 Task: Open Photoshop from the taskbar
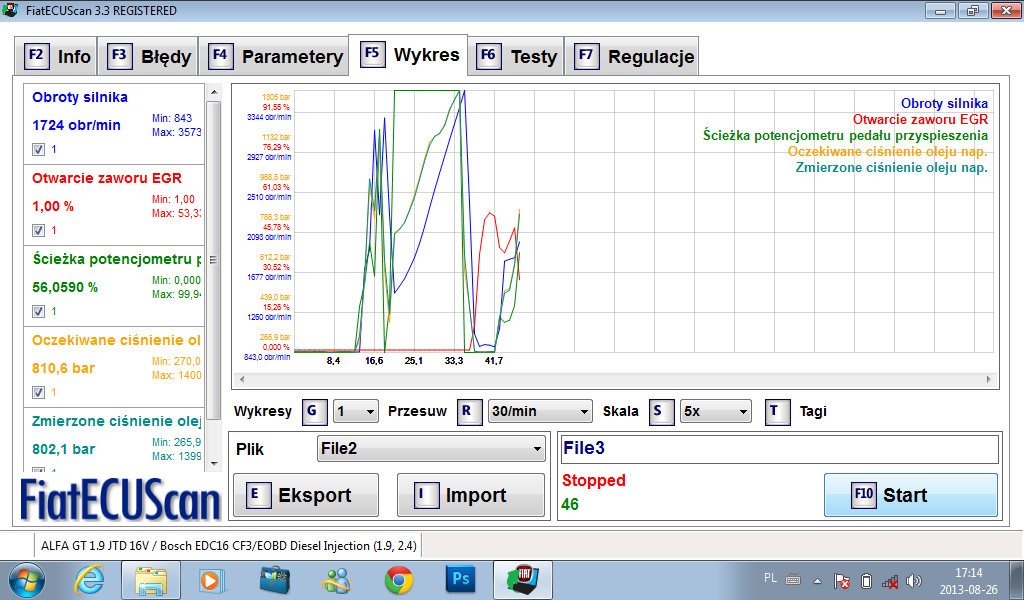tap(461, 579)
